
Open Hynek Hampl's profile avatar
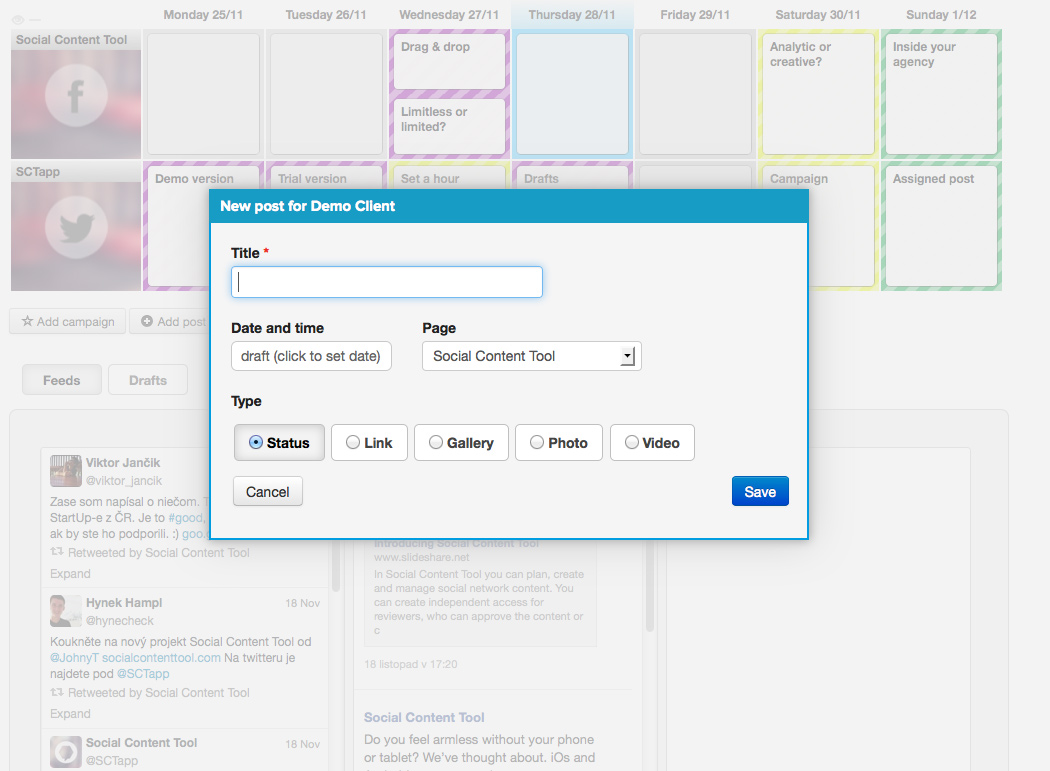[x=66, y=611]
